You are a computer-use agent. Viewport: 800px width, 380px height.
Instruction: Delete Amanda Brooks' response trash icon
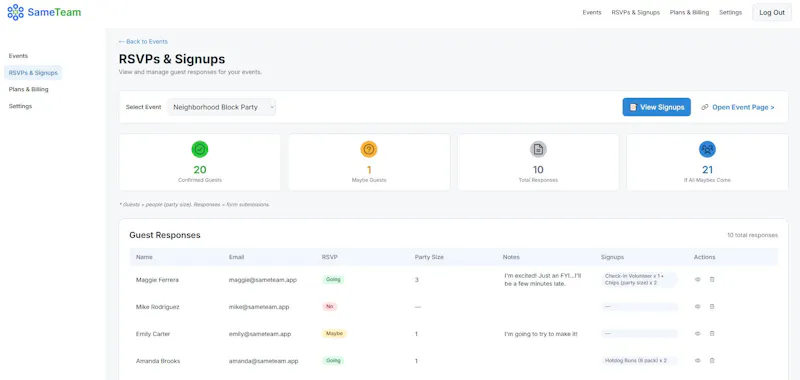[712, 361]
